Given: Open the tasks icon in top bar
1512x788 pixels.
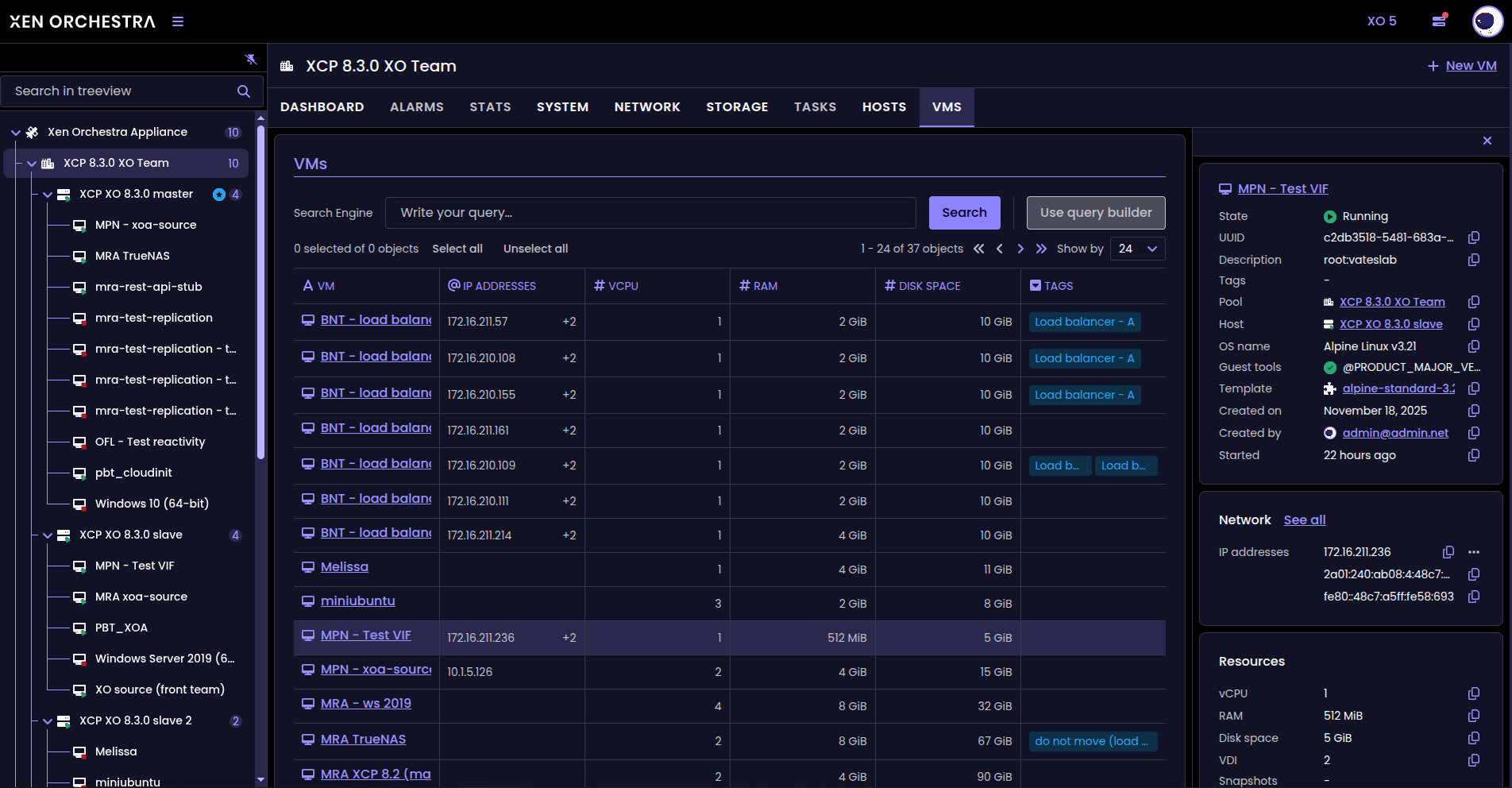Looking at the screenshot, I should point(1439,21).
